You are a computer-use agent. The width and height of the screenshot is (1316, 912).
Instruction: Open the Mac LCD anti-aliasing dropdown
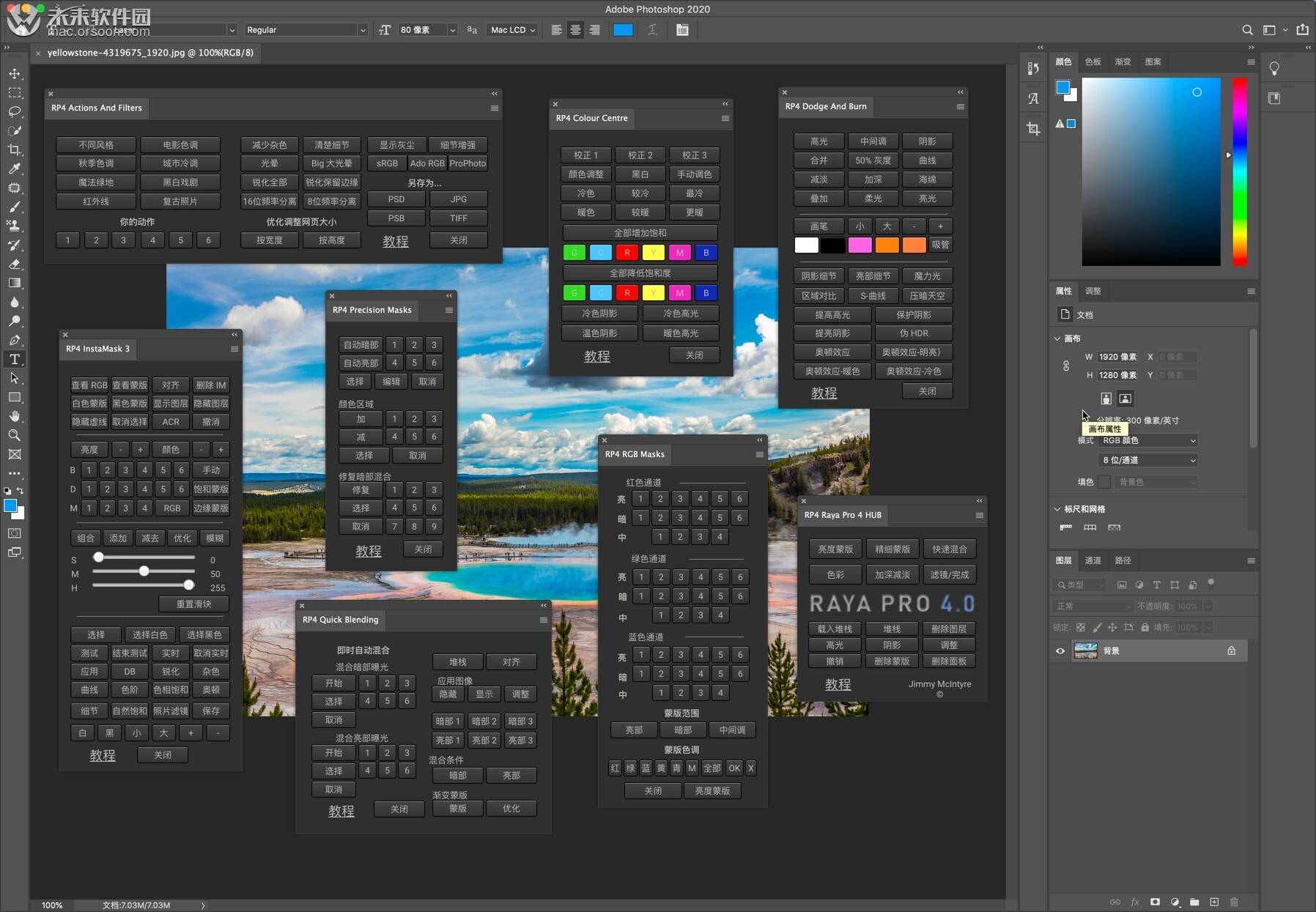513,30
